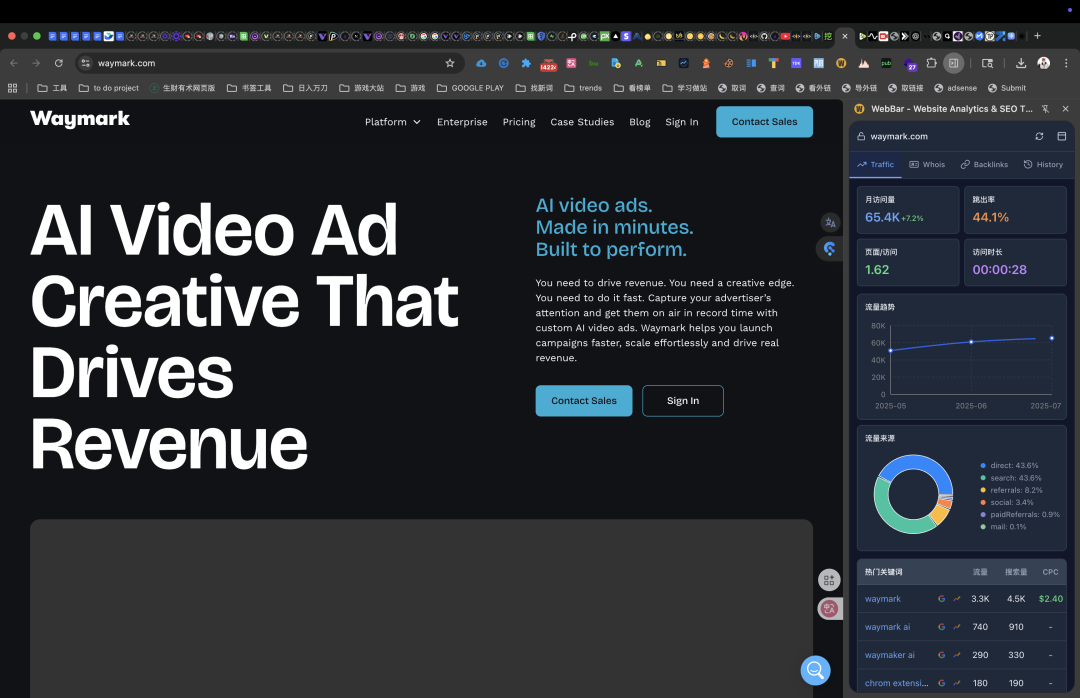Switch to the Traffic tab in WebBar
The image size is (1080, 698).
click(875, 165)
